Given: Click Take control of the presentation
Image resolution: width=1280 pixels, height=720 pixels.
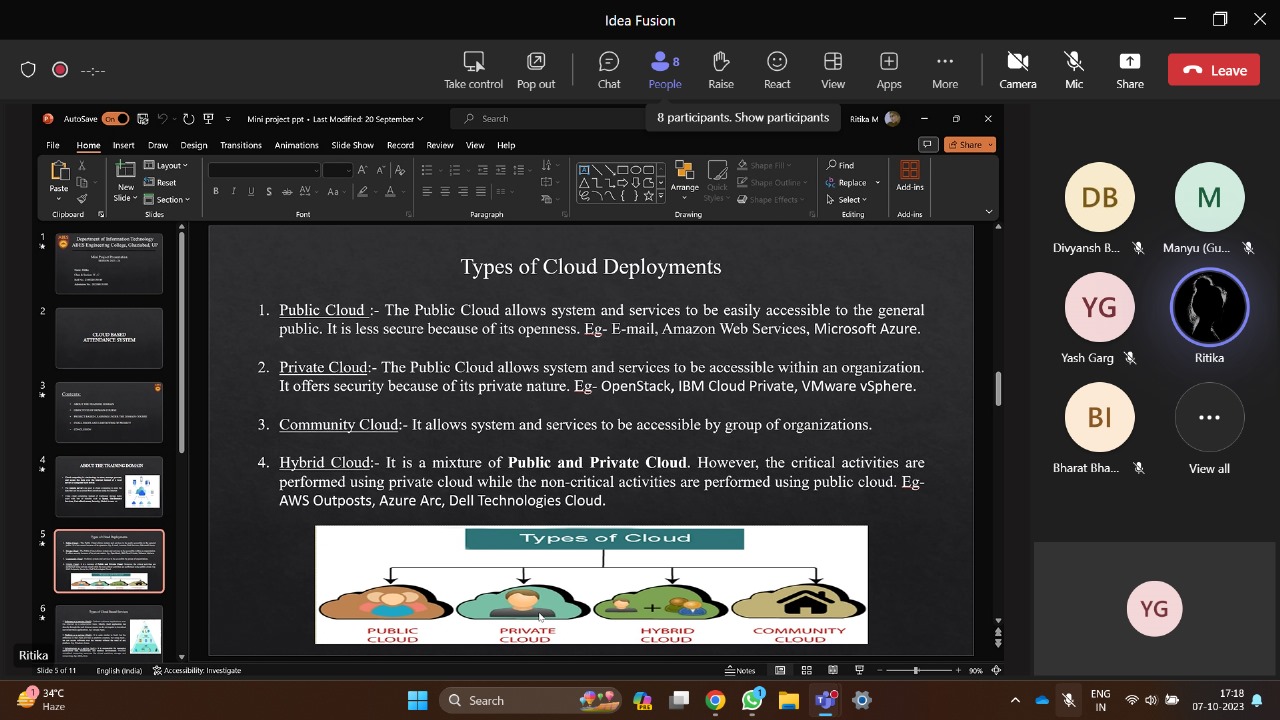Looking at the screenshot, I should point(473,70).
